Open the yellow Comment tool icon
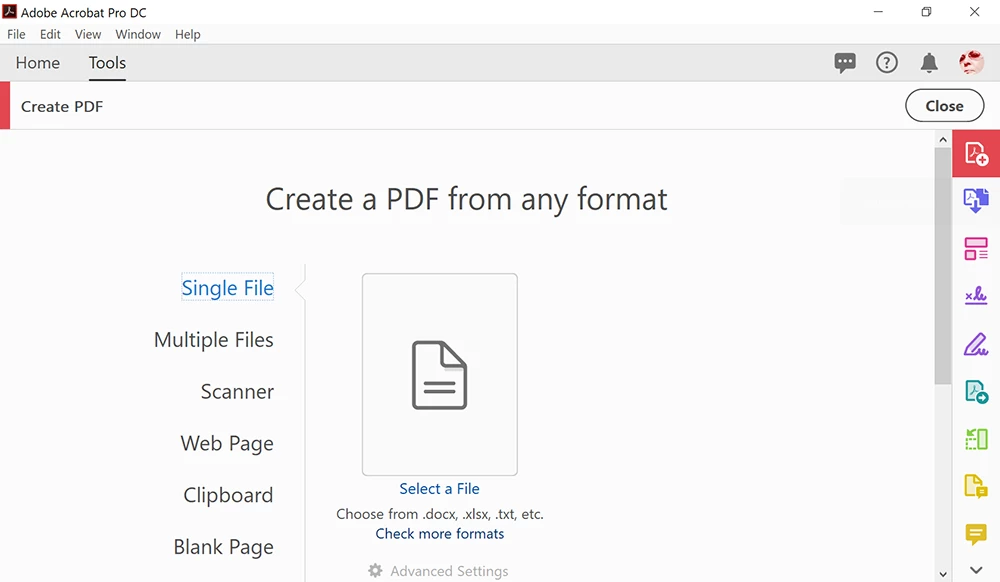1000x582 pixels. (x=976, y=534)
